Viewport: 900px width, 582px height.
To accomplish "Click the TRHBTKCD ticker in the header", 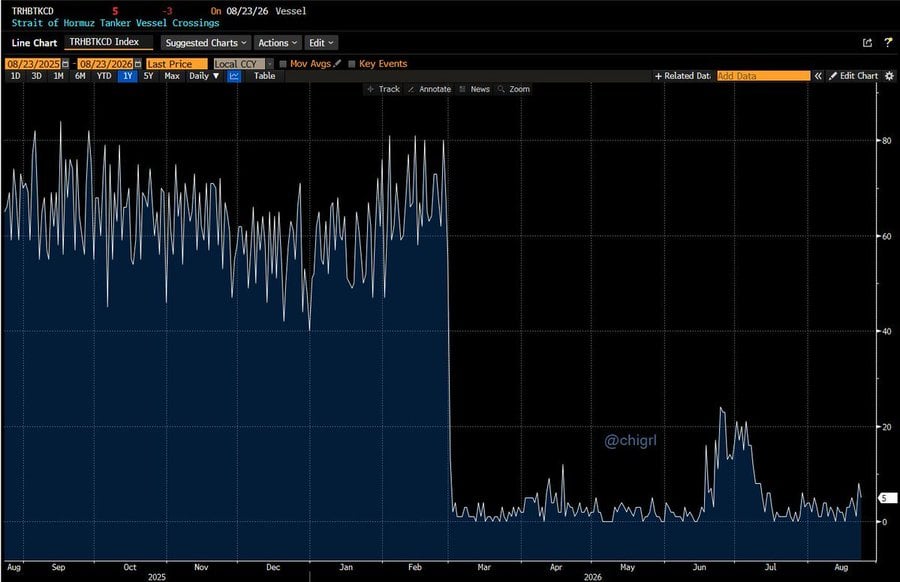I will pyautogui.click(x=33, y=11).
